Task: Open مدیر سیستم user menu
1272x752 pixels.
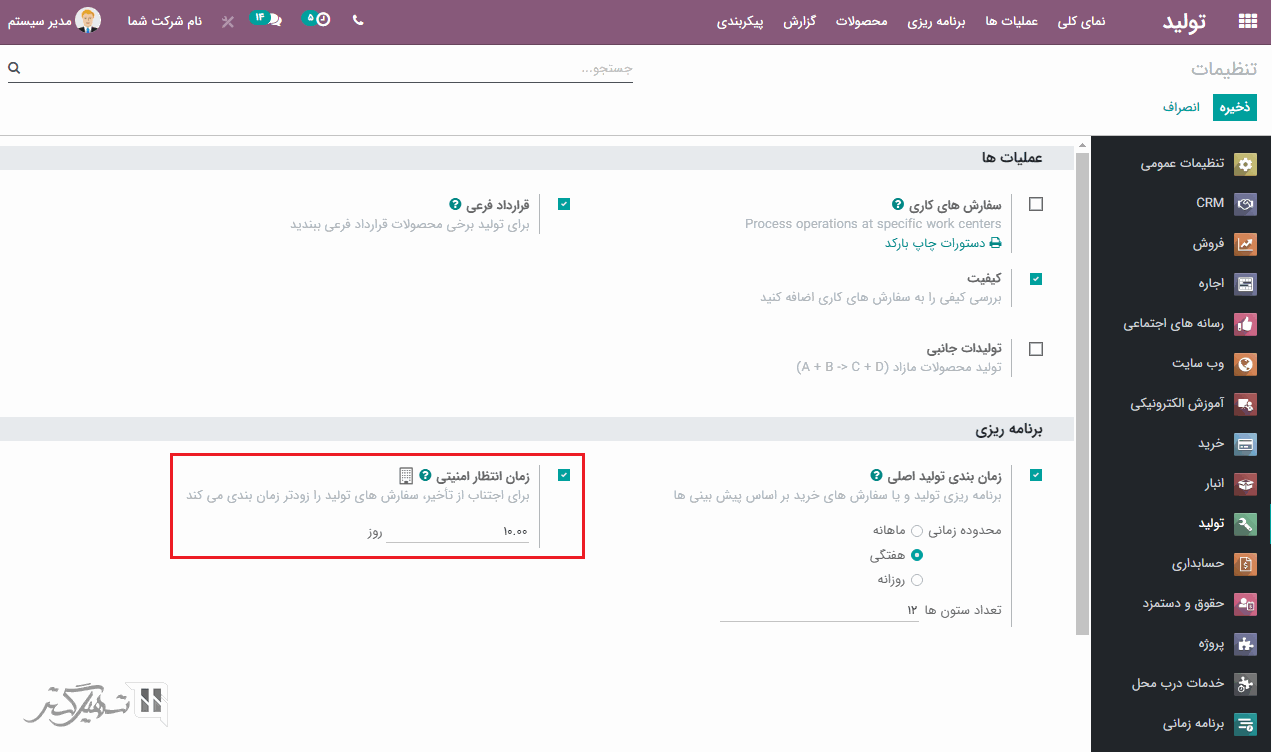Action: [x=55, y=20]
